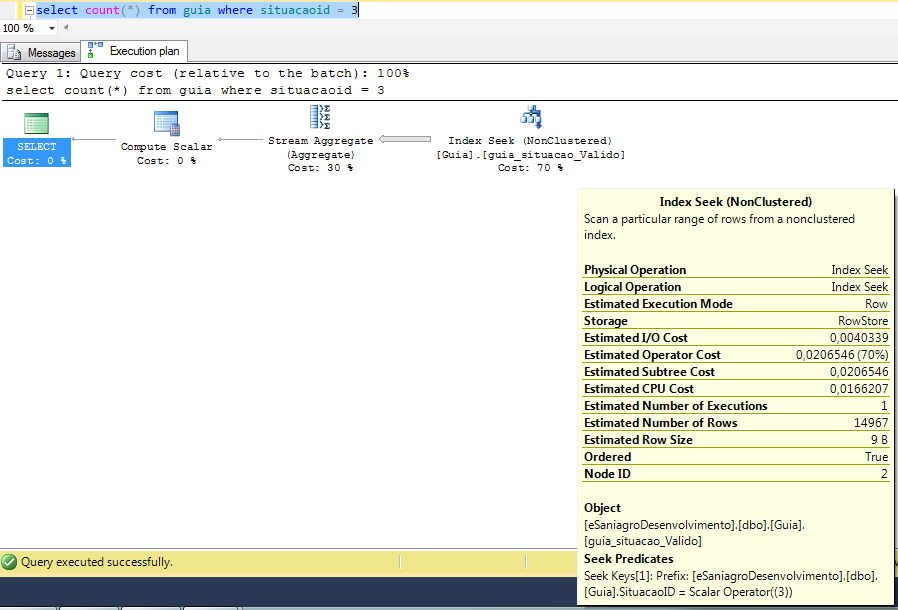Click the 'Compute Scalar' cost label

pyautogui.click(x=166, y=154)
